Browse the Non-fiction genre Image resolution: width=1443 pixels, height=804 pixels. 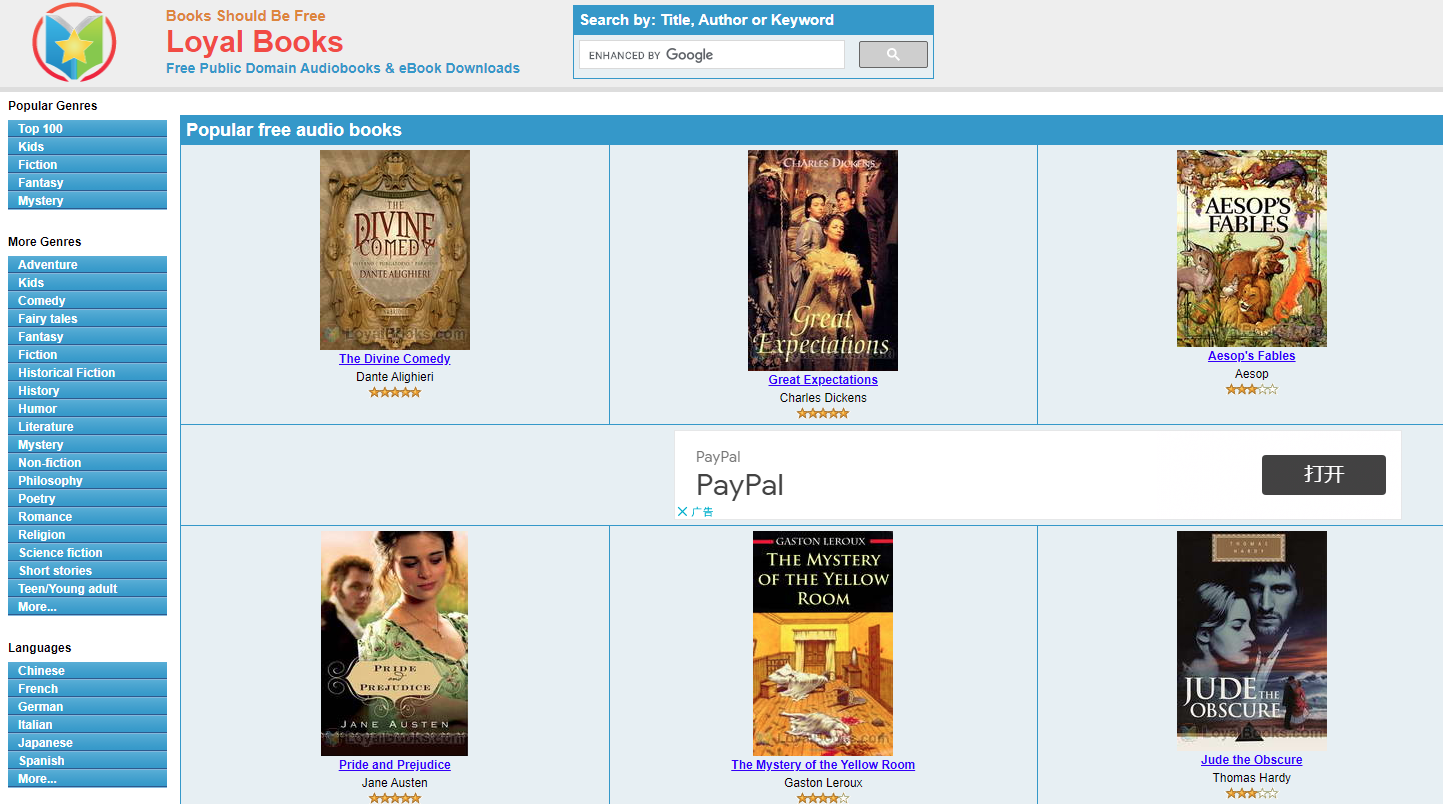click(x=87, y=463)
